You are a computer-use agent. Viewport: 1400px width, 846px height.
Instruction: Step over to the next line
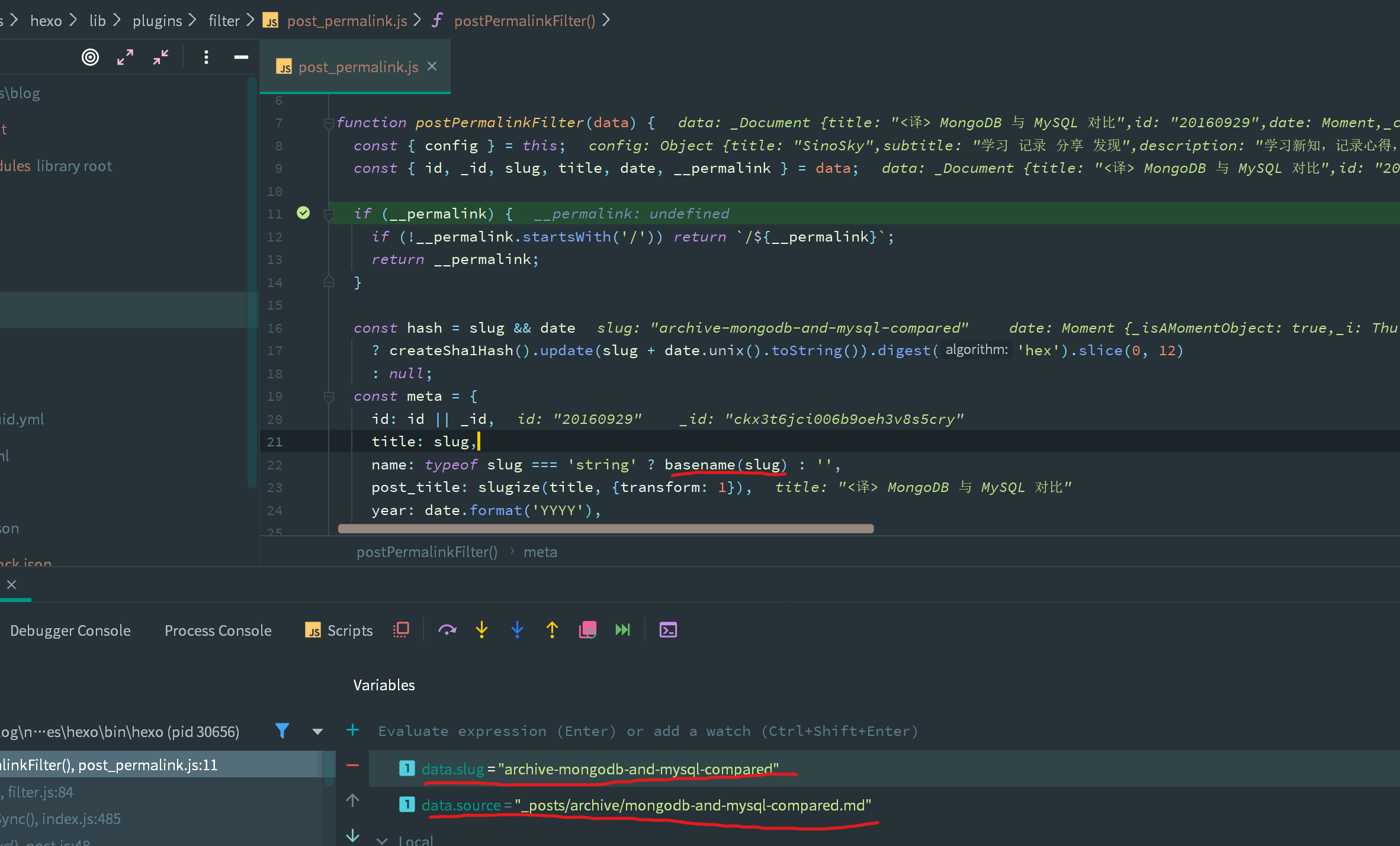coord(447,629)
